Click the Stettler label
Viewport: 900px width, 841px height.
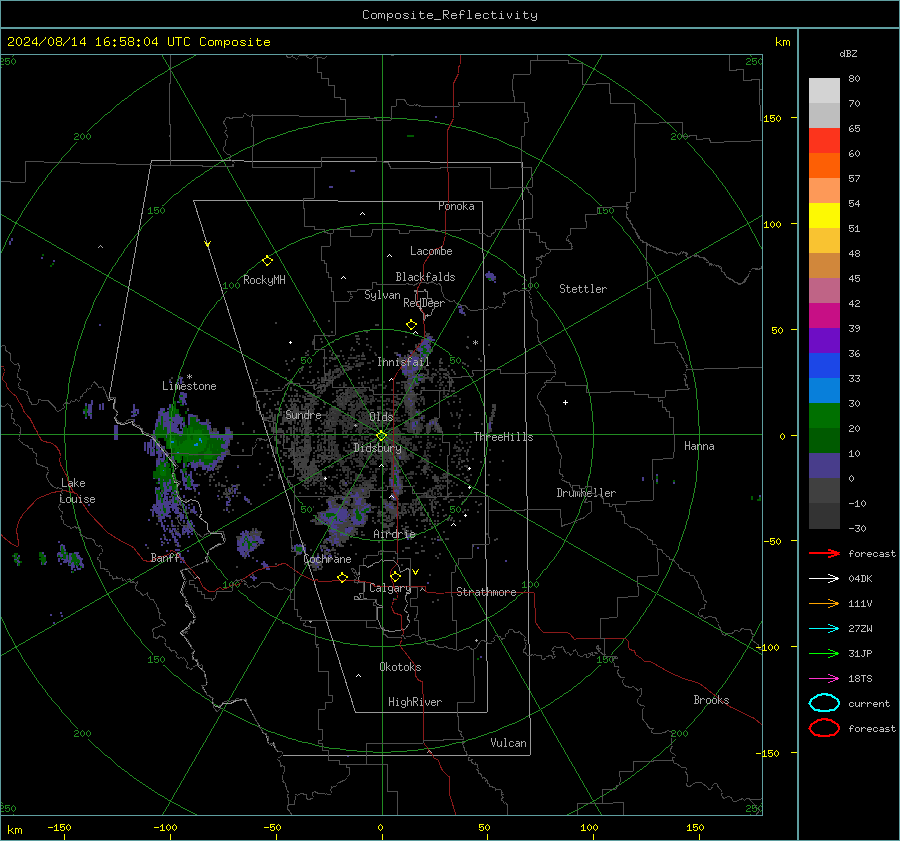pyautogui.click(x=583, y=289)
